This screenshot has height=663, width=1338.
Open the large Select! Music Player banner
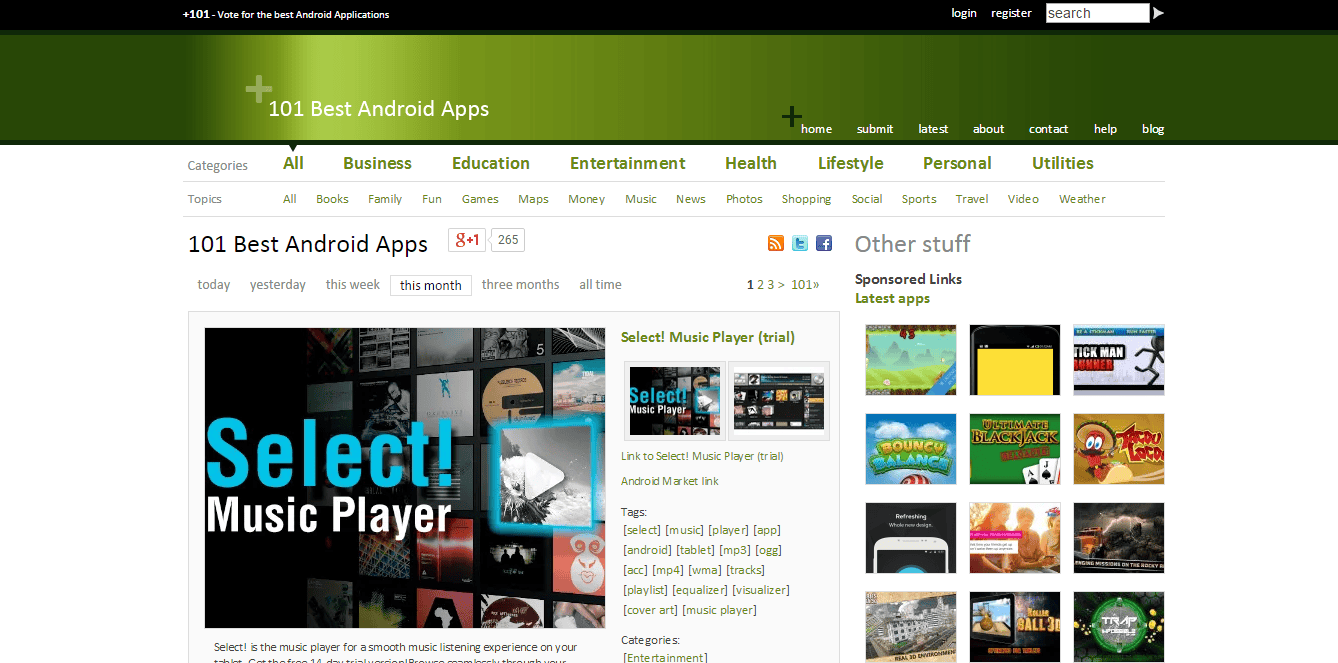tap(405, 478)
